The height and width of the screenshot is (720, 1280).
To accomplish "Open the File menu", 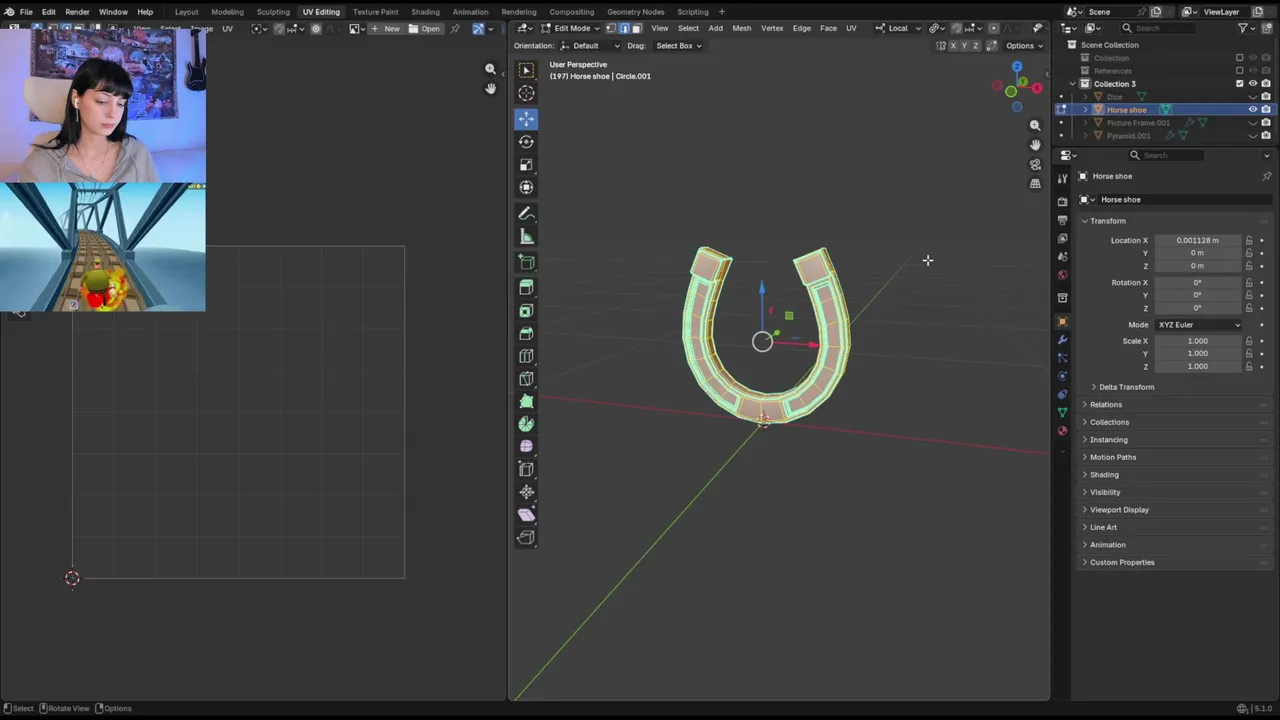I will coord(26,12).
